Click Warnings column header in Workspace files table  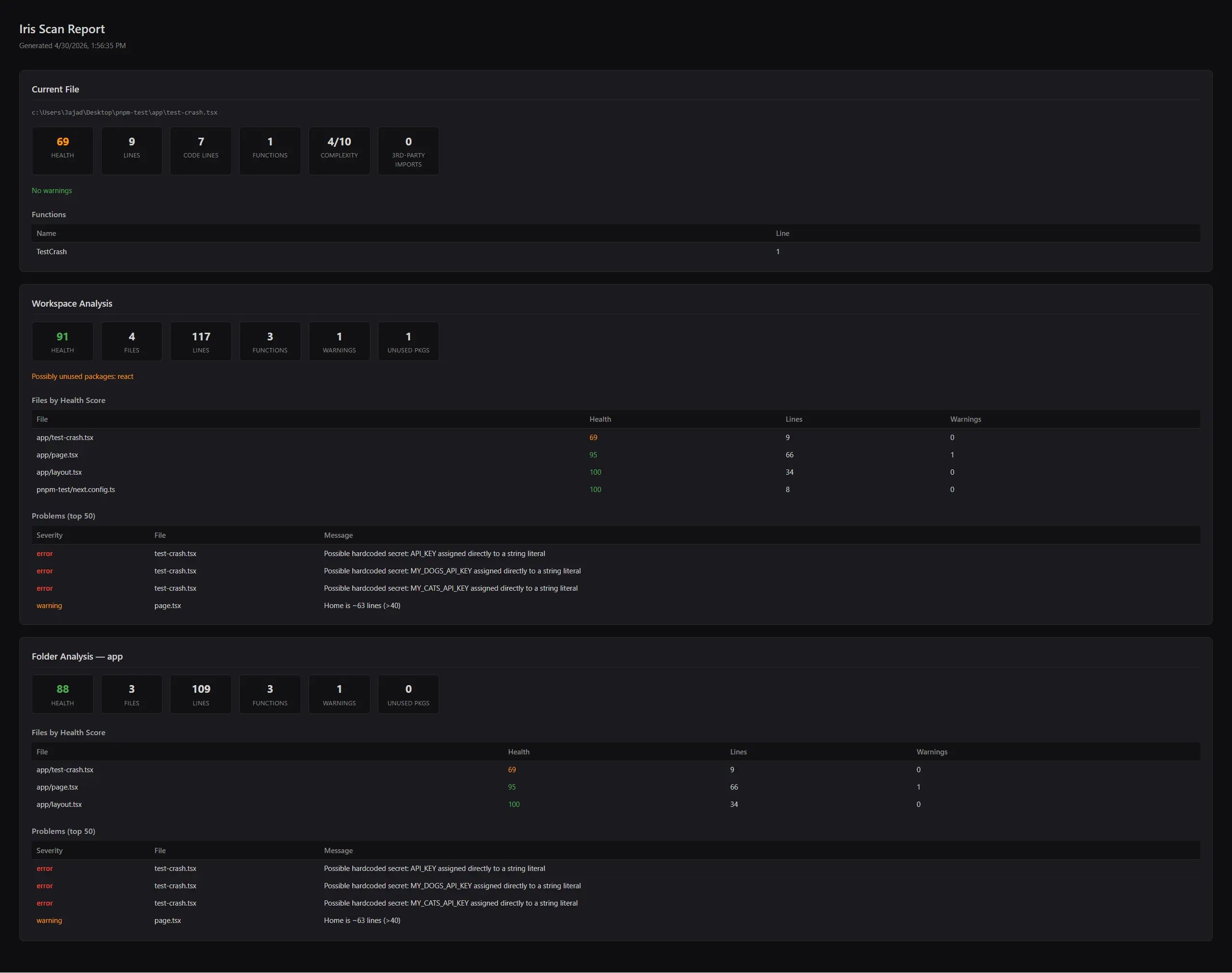coord(965,419)
